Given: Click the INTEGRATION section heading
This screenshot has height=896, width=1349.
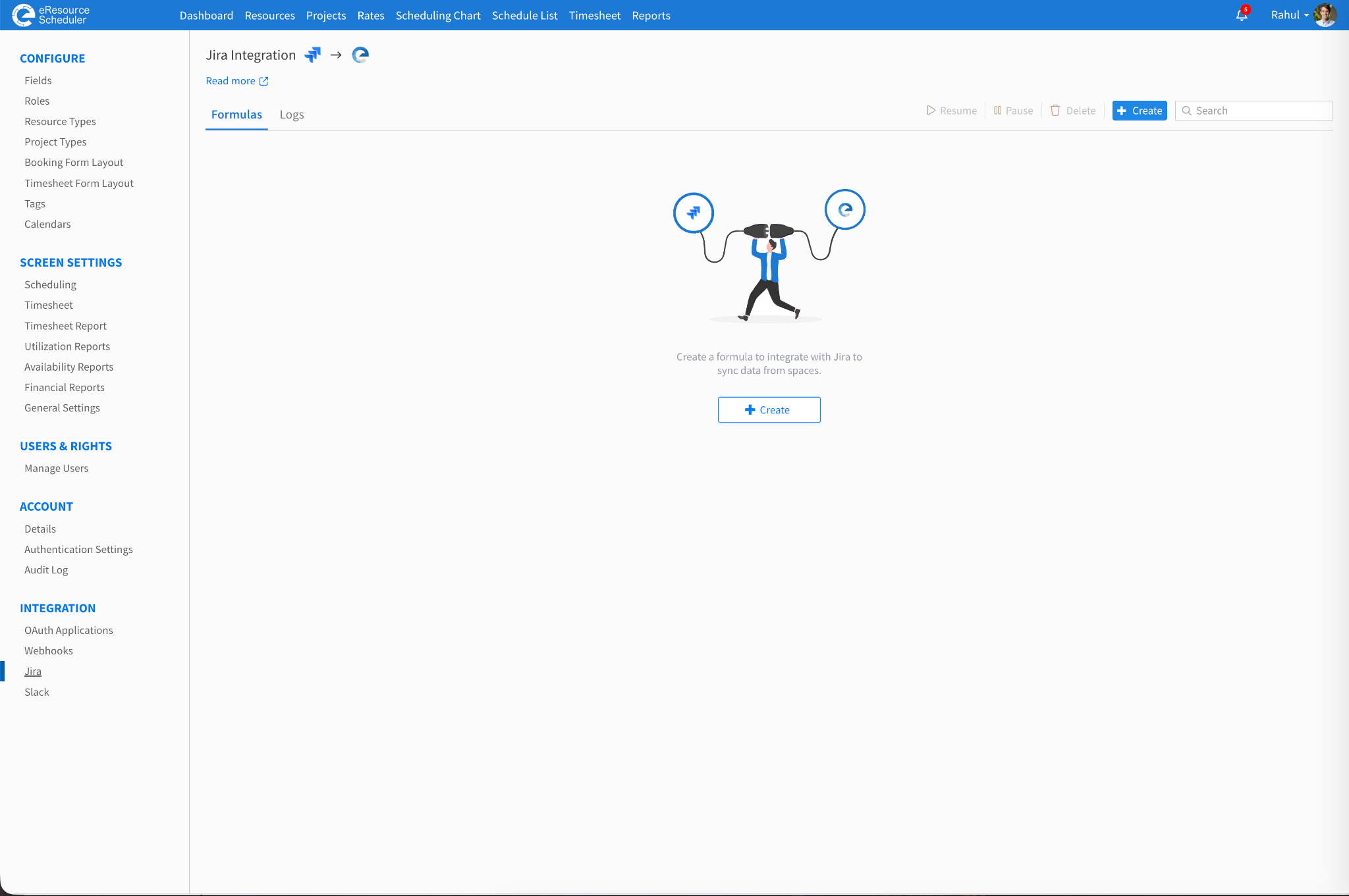Looking at the screenshot, I should (x=57, y=608).
